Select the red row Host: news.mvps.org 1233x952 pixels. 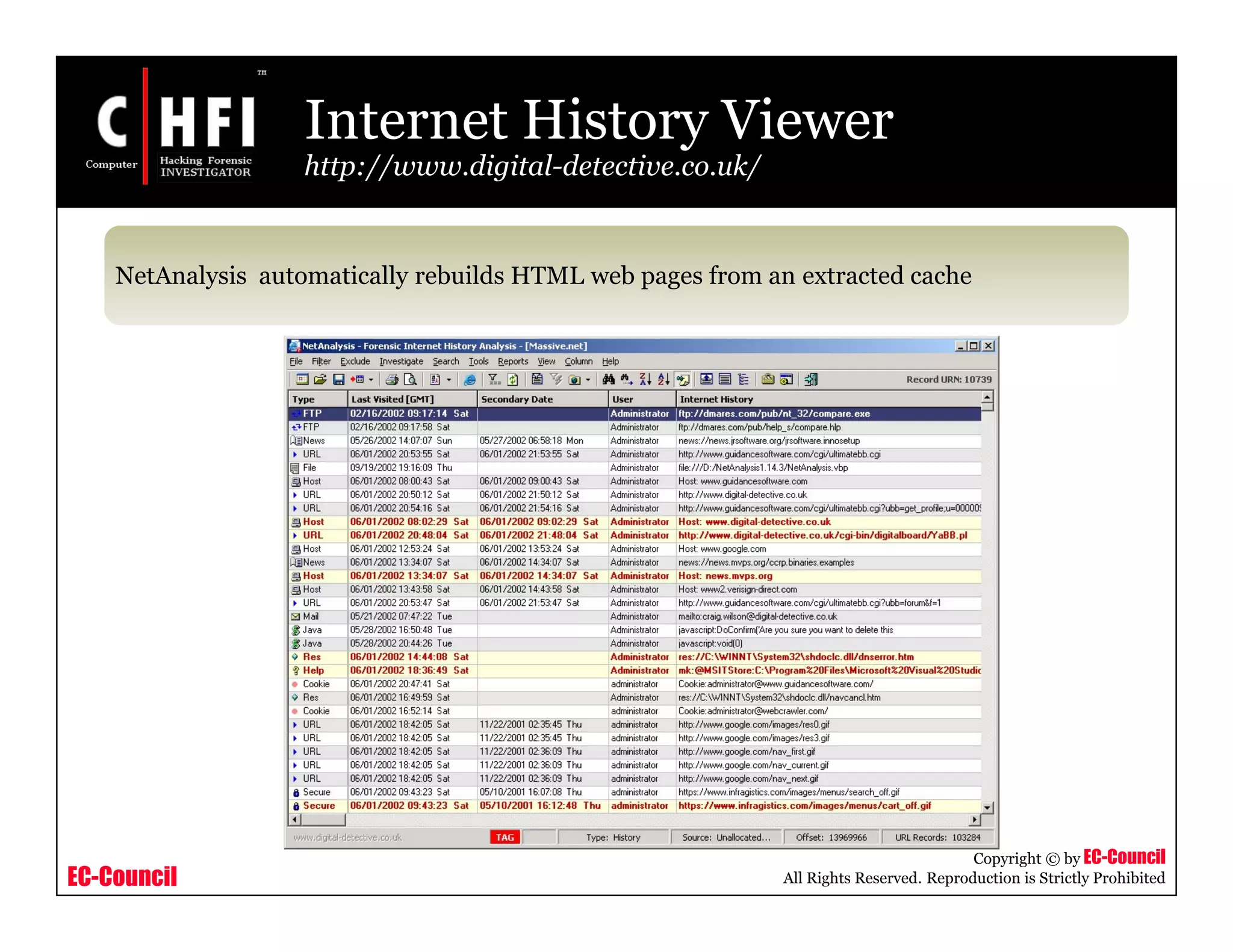tap(635, 576)
